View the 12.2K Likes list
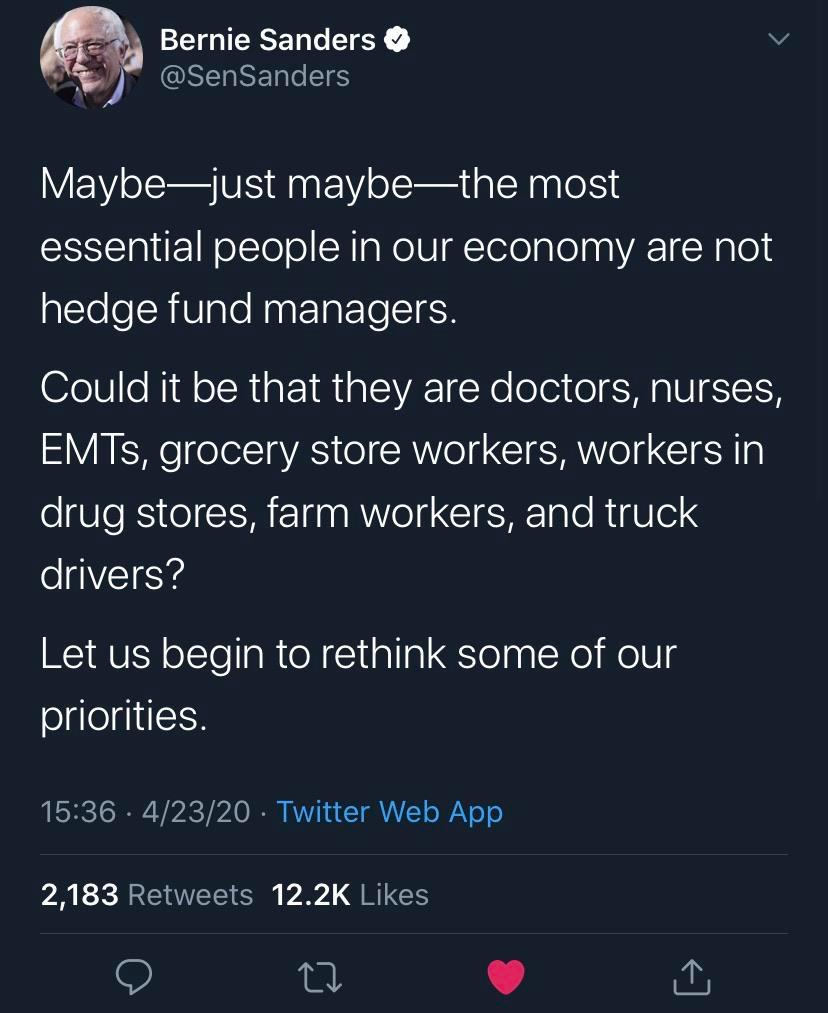Viewport: 828px width, 1013px height. click(x=350, y=894)
